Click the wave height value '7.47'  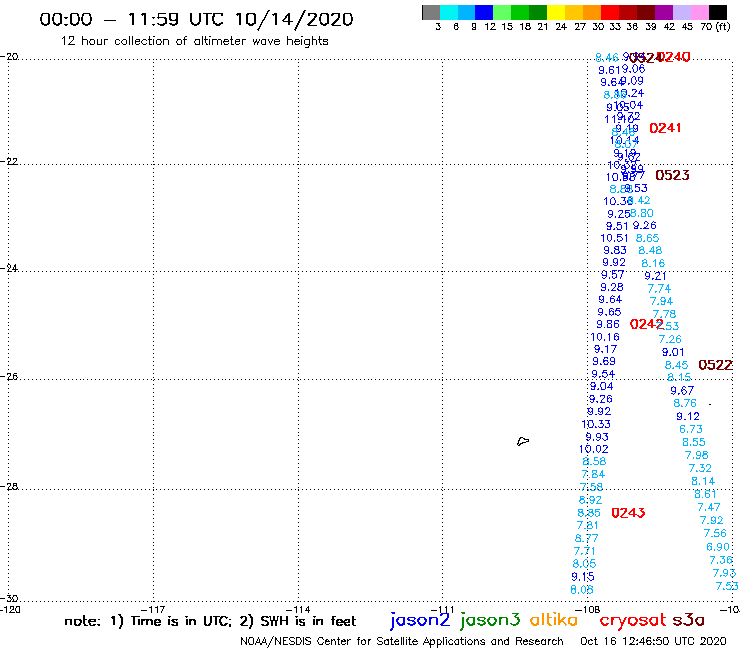[709, 507]
